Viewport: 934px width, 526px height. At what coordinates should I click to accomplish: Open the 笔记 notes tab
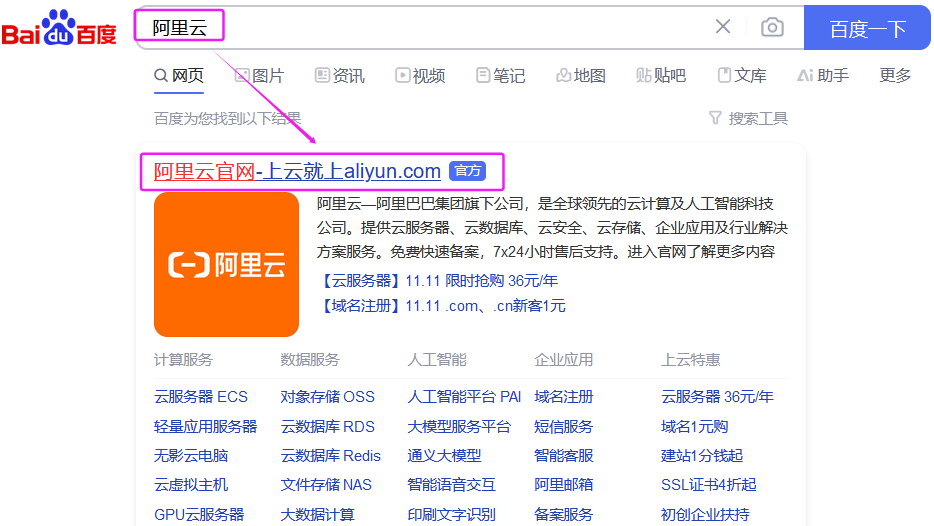point(500,76)
